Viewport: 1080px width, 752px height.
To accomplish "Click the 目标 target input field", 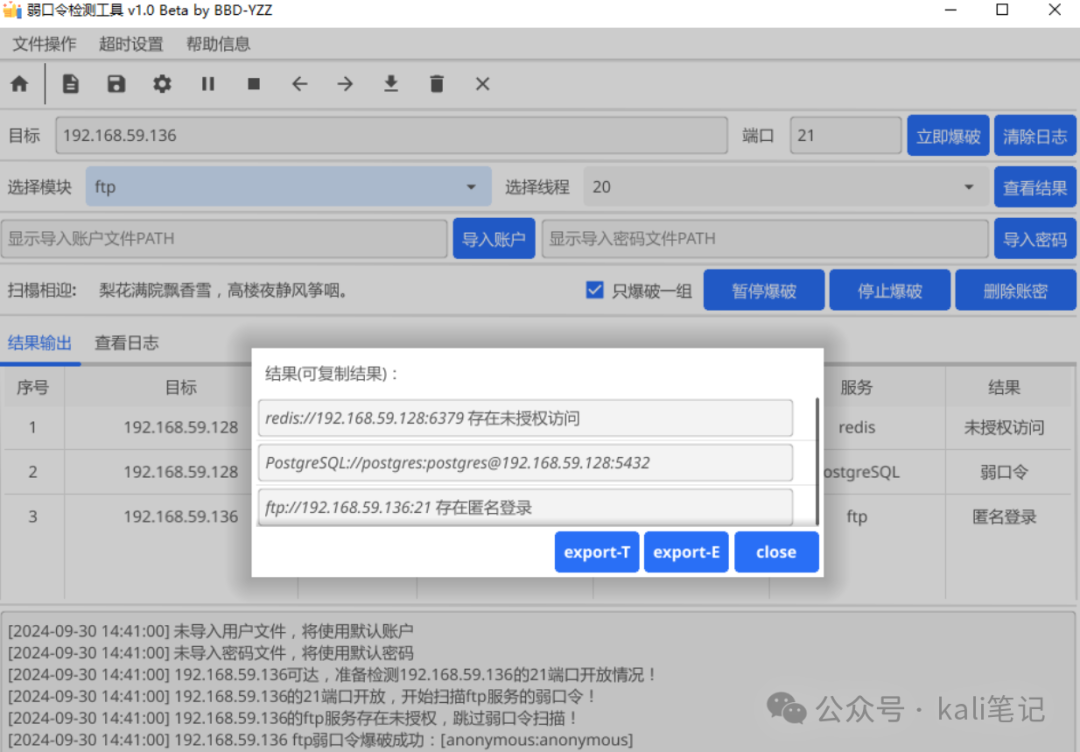I will [390, 135].
